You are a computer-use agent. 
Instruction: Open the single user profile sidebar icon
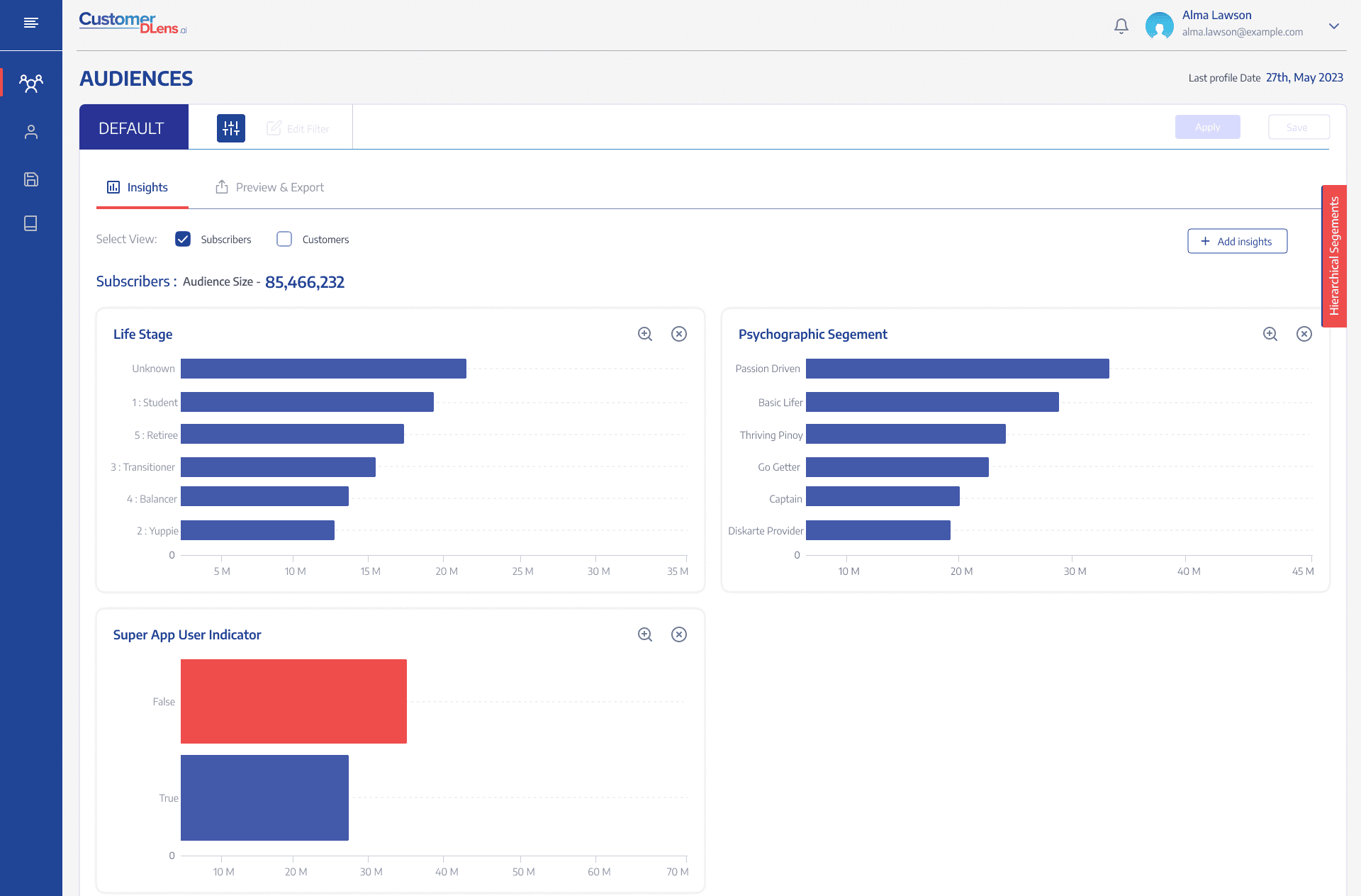[x=31, y=132]
